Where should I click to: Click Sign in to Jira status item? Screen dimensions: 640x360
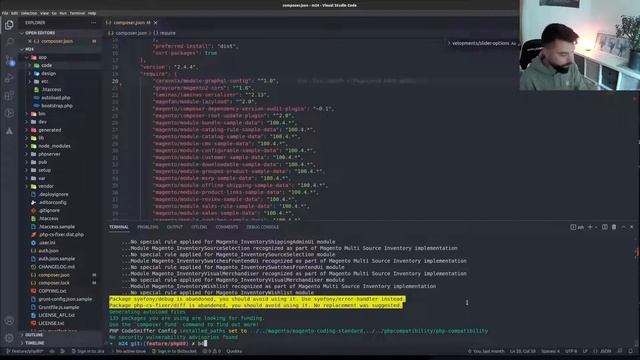(88, 351)
